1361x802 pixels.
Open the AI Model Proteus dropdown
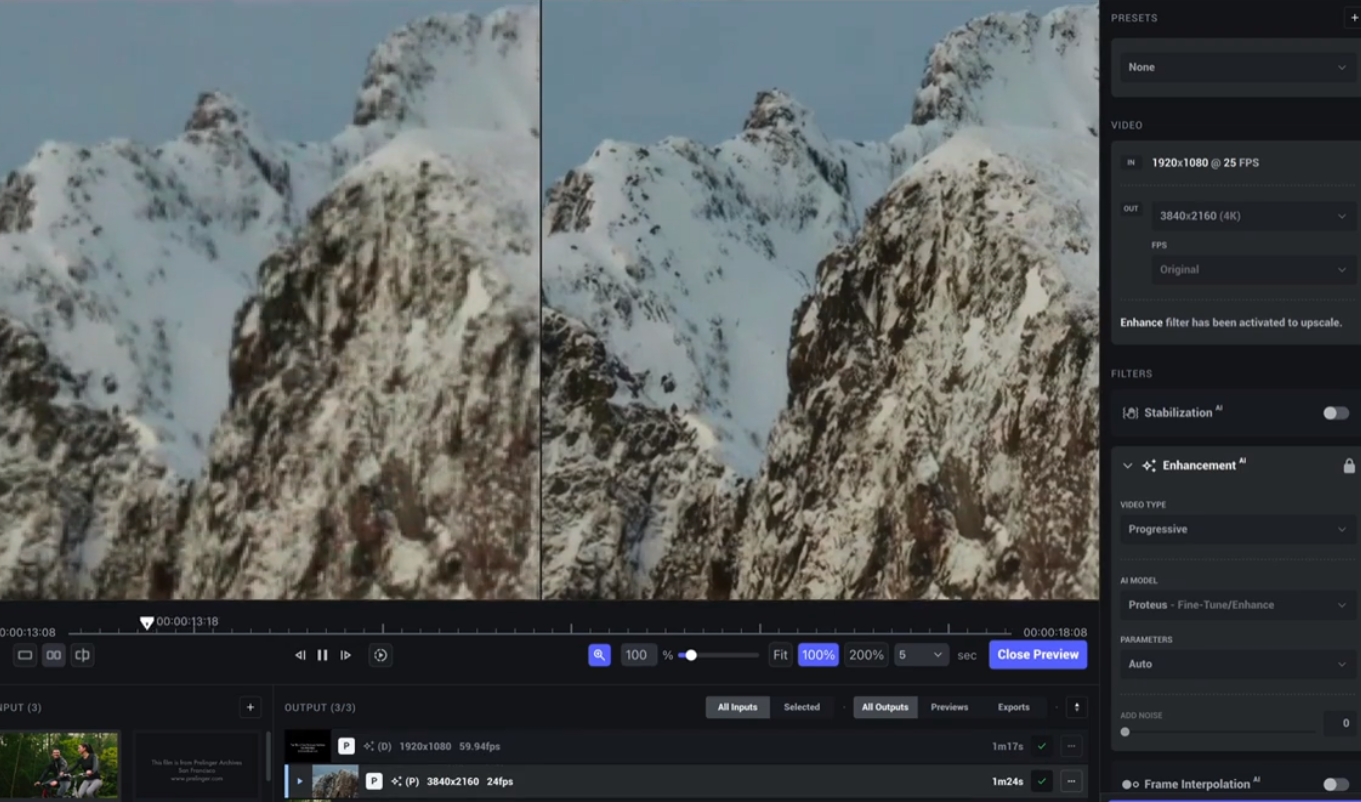point(1236,605)
